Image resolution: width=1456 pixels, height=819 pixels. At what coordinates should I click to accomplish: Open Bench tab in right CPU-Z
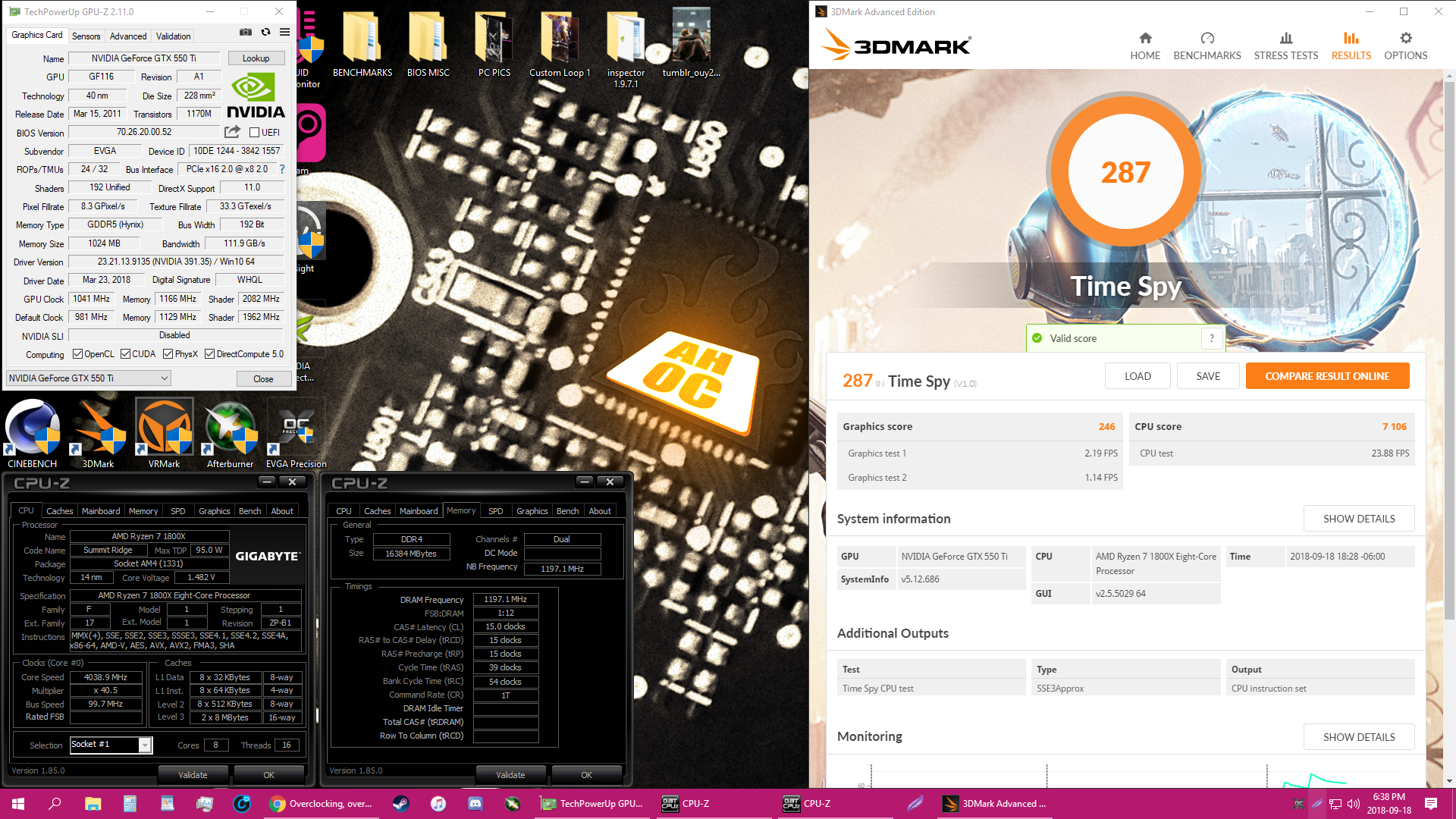pos(567,511)
